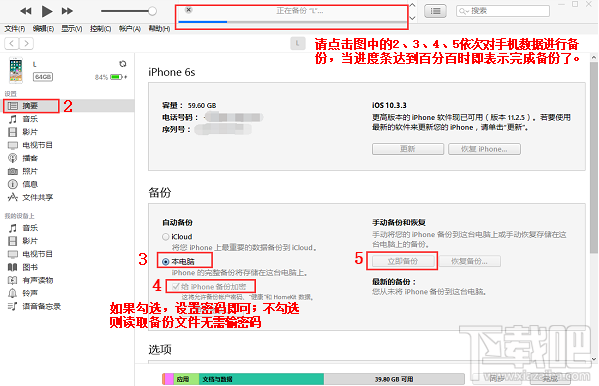Click the 恢复备份... button
Viewport: 599px width, 386px height.
[x=469, y=261]
